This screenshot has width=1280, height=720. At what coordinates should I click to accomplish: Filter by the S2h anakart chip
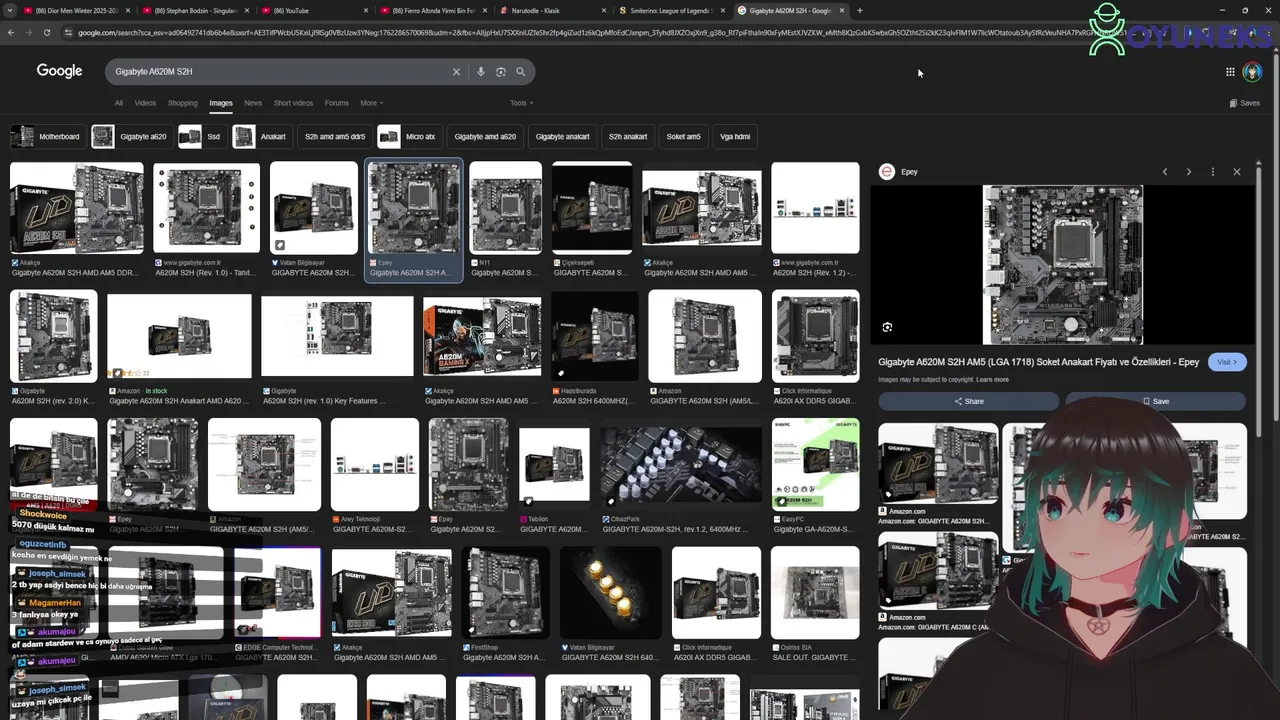tap(628, 137)
